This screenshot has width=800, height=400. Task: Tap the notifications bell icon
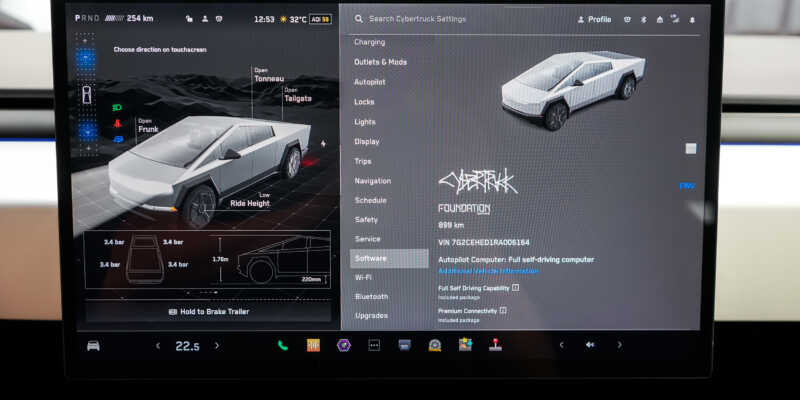[x=692, y=19]
